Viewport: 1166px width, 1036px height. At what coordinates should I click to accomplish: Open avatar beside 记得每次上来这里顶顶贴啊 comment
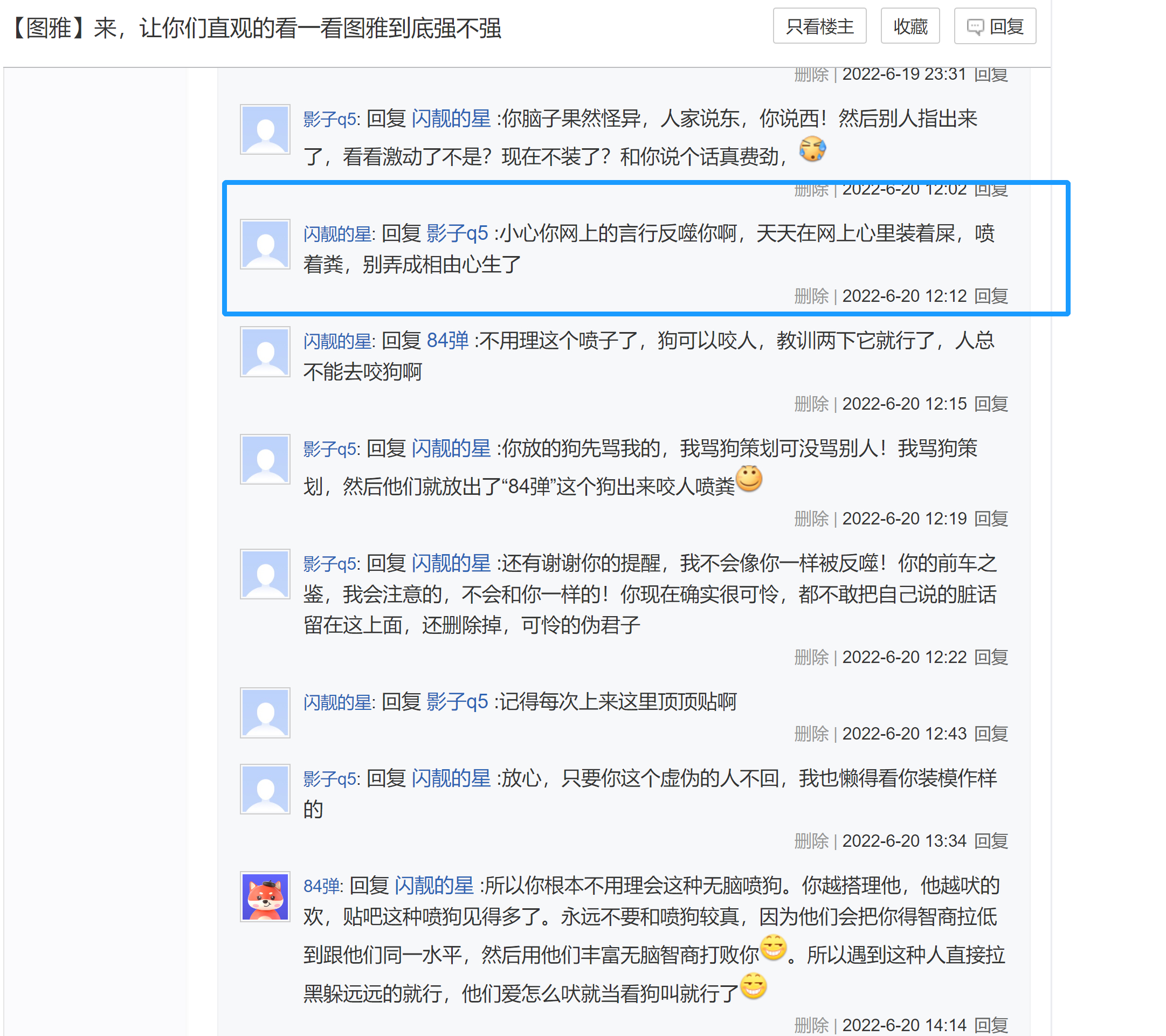(265, 713)
